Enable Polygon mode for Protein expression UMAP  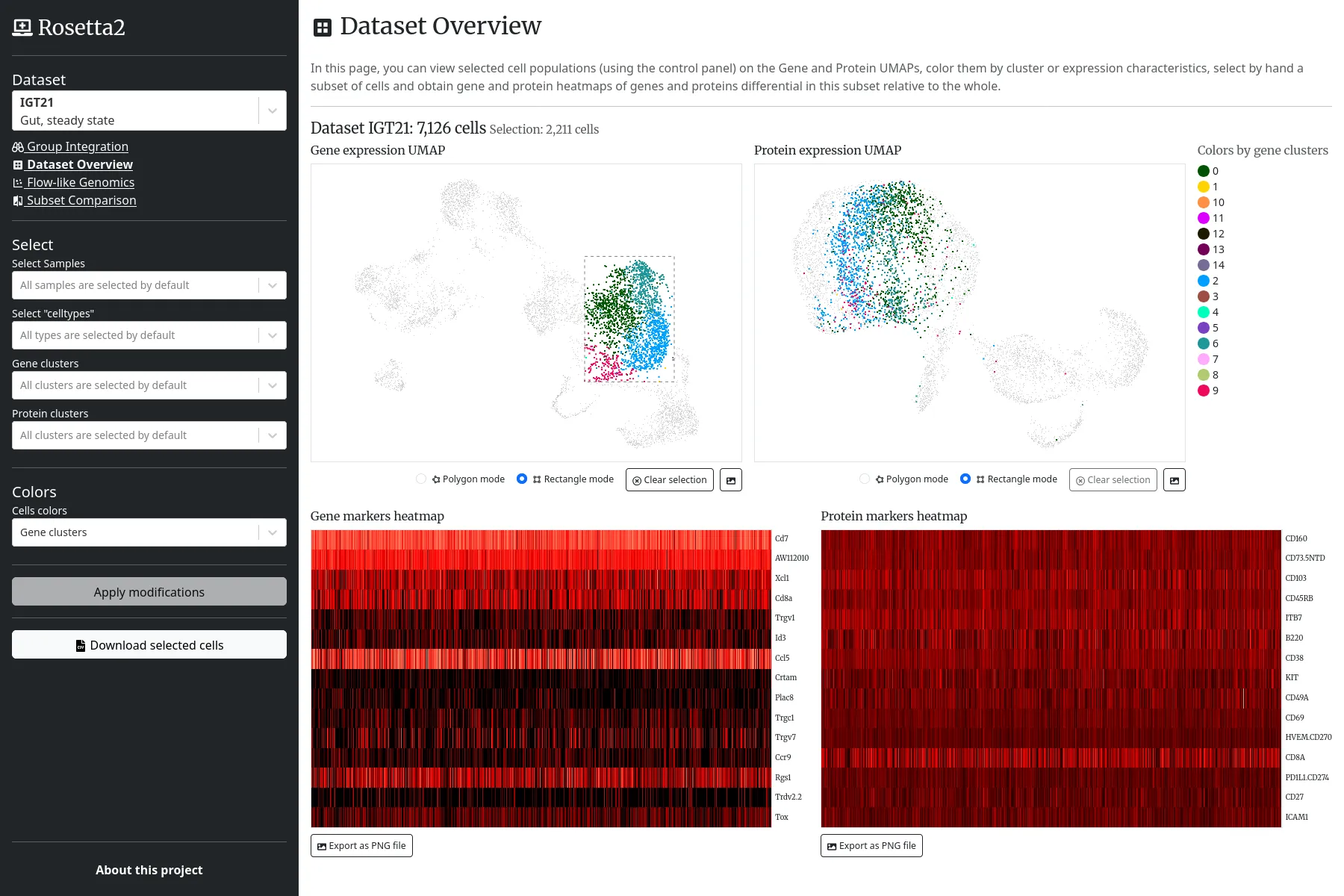[x=865, y=479]
